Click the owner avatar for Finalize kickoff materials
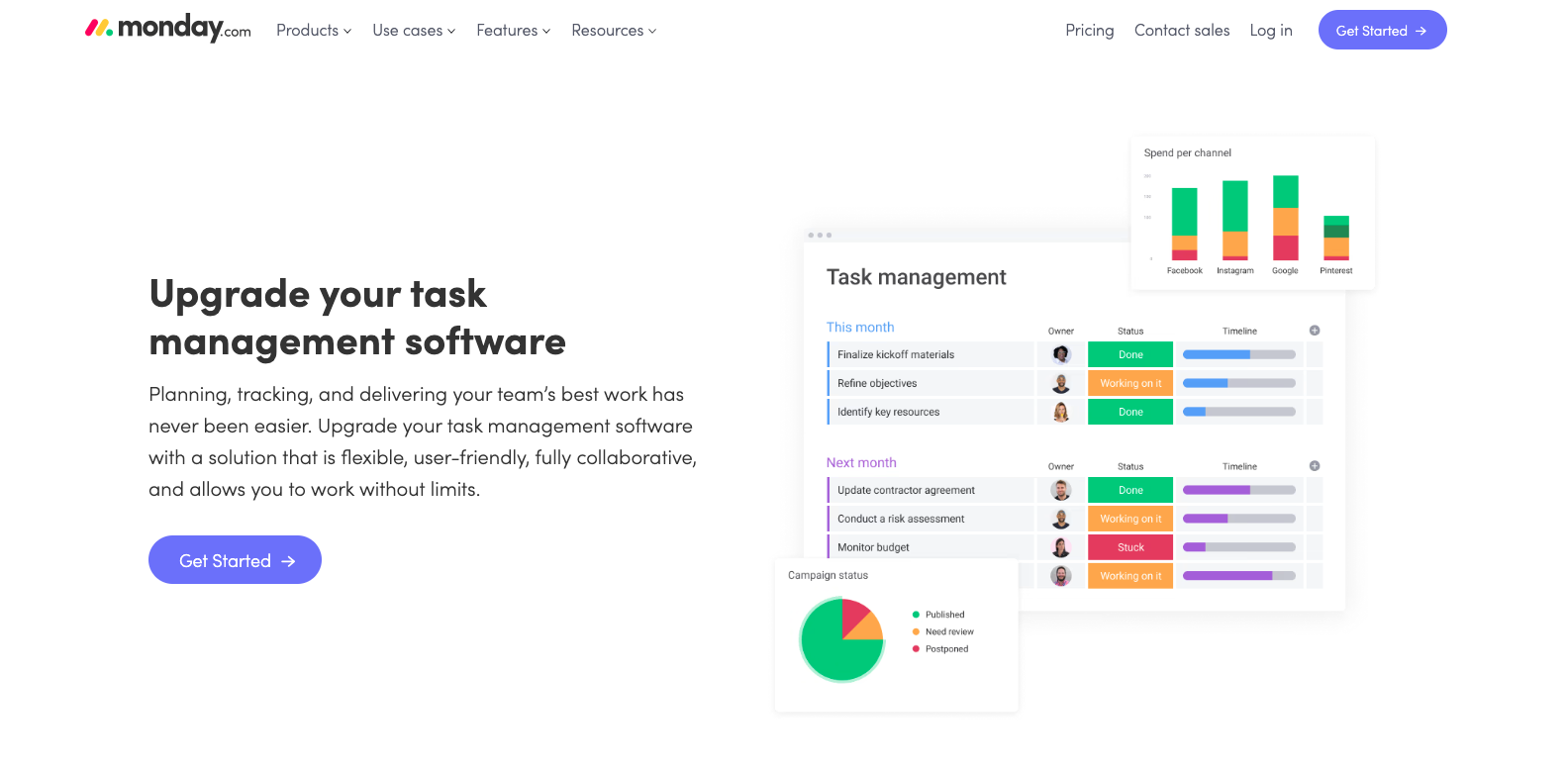Viewport: 1568px width, 768px height. click(x=1061, y=354)
